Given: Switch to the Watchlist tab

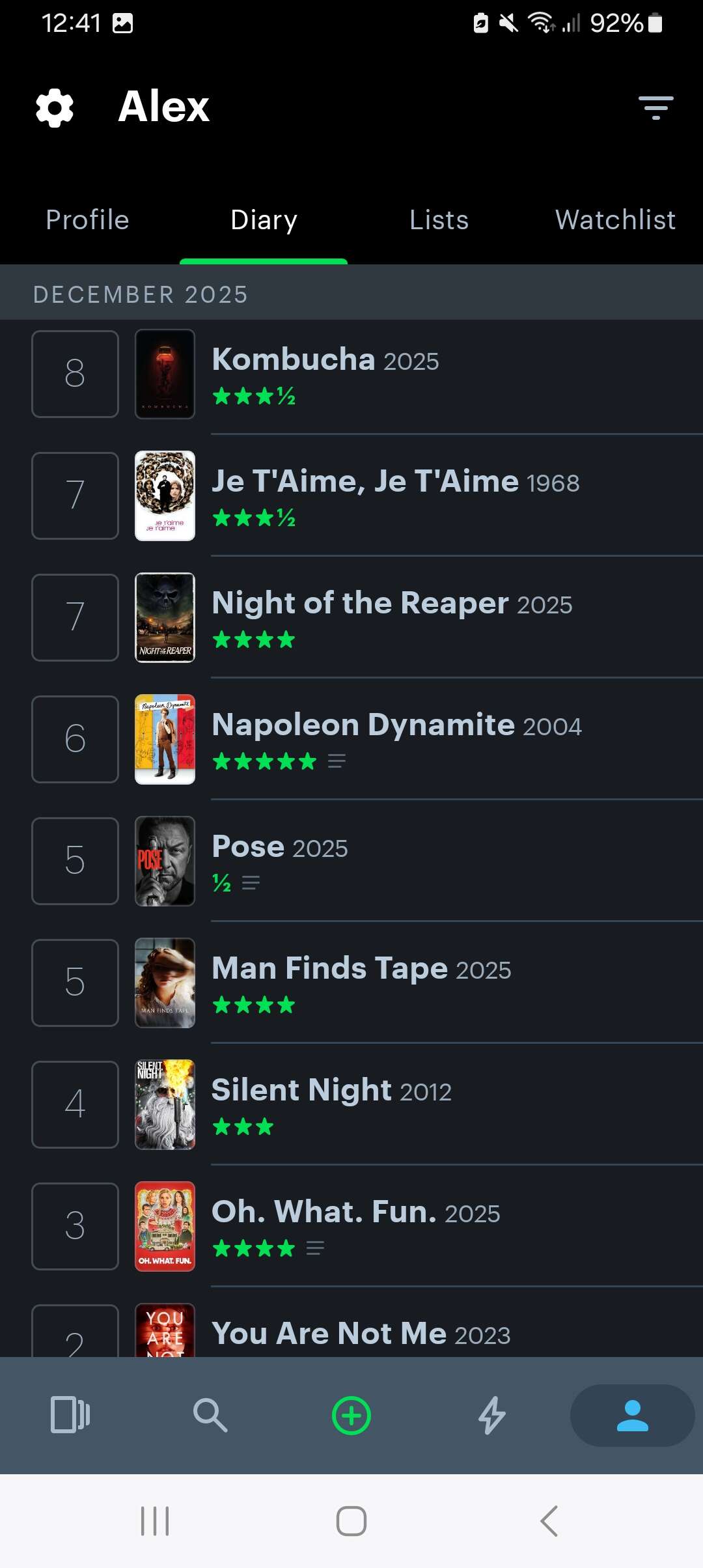Looking at the screenshot, I should pos(615,220).
